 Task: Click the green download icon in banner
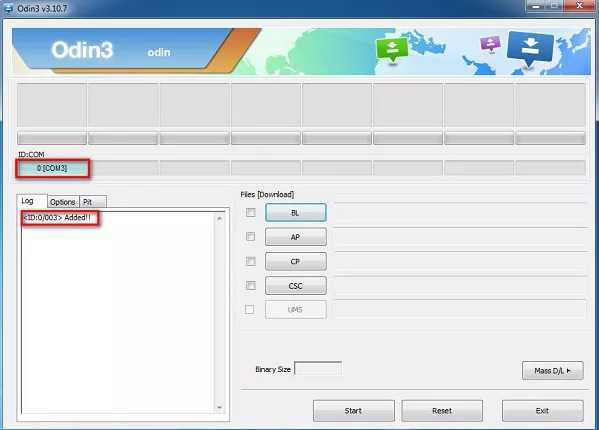pos(392,50)
